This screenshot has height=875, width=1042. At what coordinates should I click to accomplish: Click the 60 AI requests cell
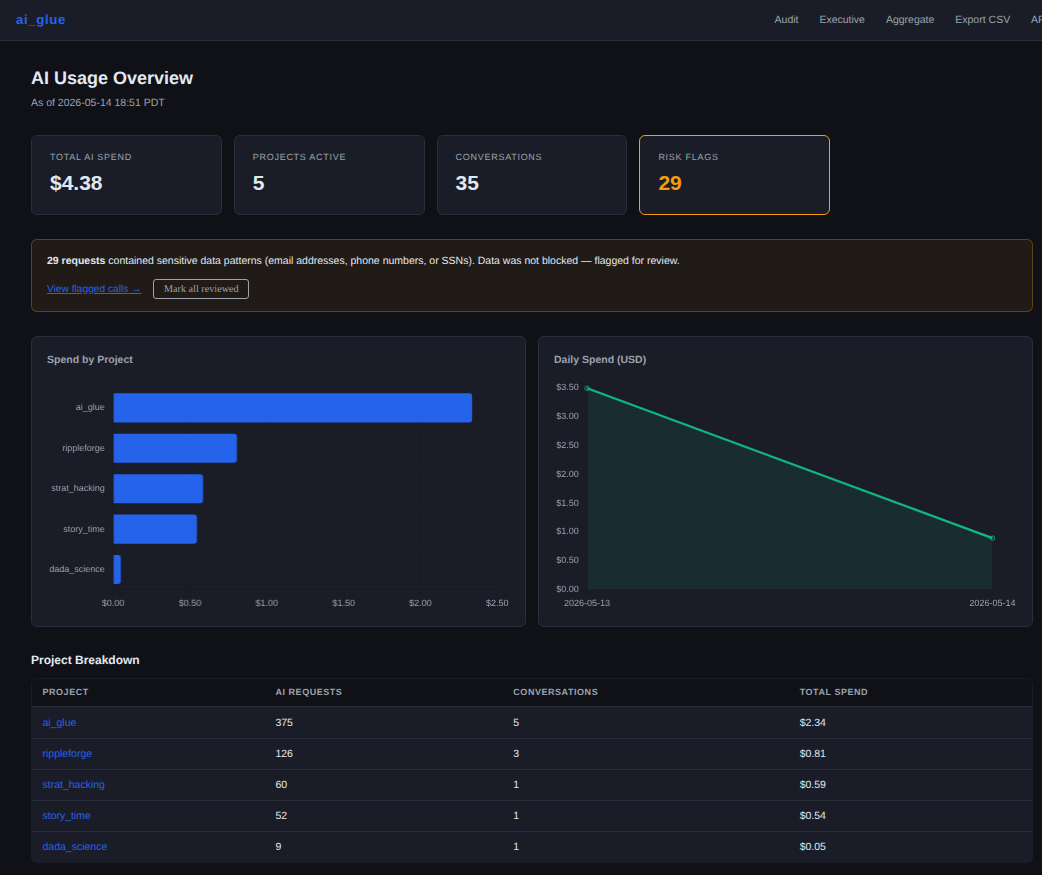(x=281, y=785)
